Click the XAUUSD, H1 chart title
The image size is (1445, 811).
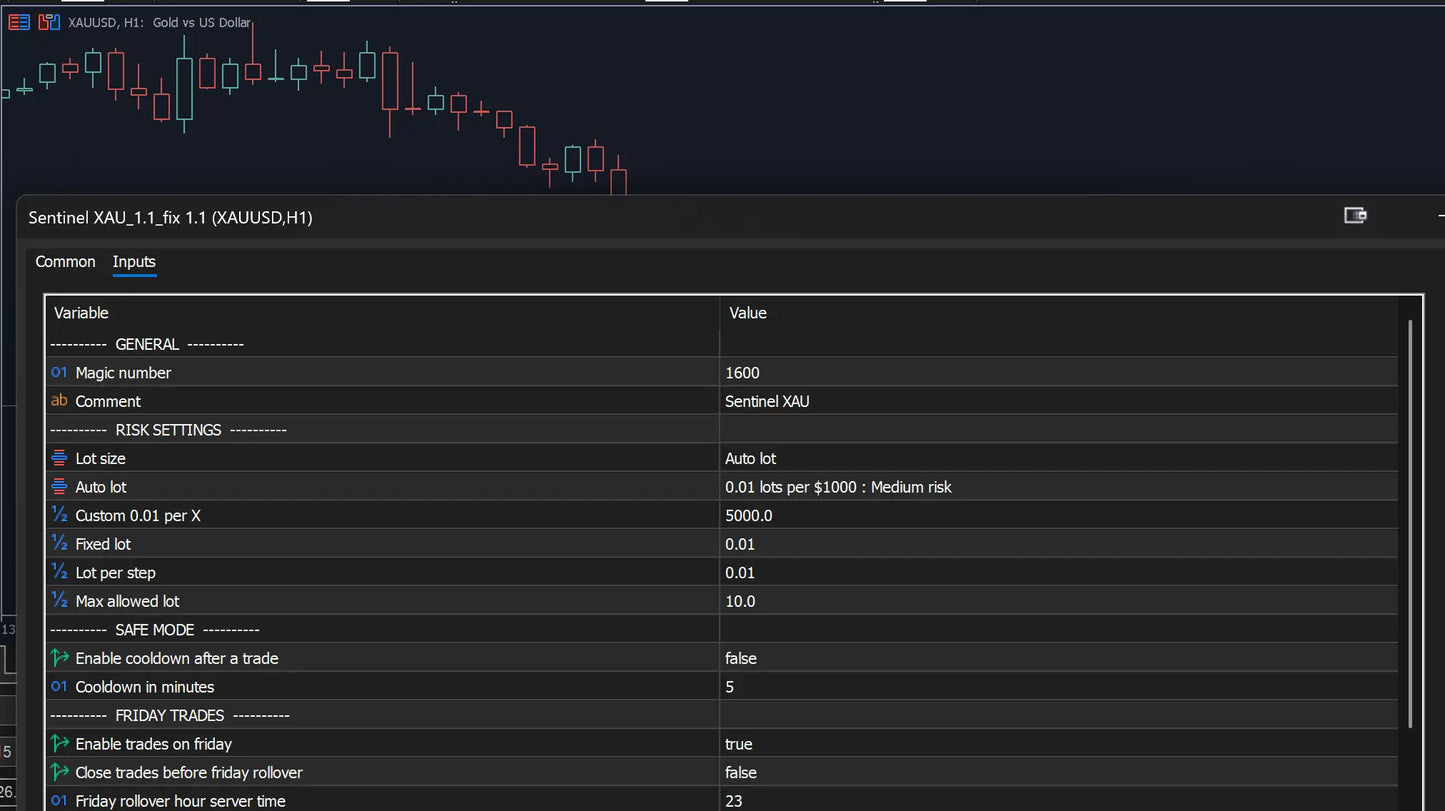coord(160,23)
